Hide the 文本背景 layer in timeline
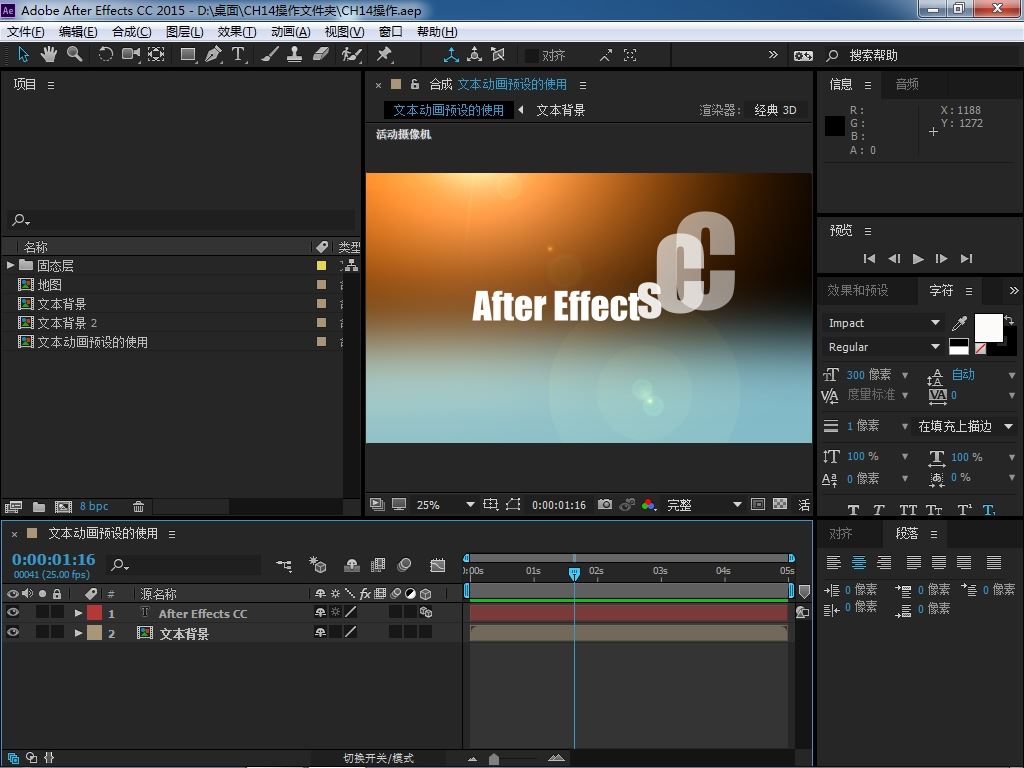This screenshot has width=1024, height=768. pos(12,632)
